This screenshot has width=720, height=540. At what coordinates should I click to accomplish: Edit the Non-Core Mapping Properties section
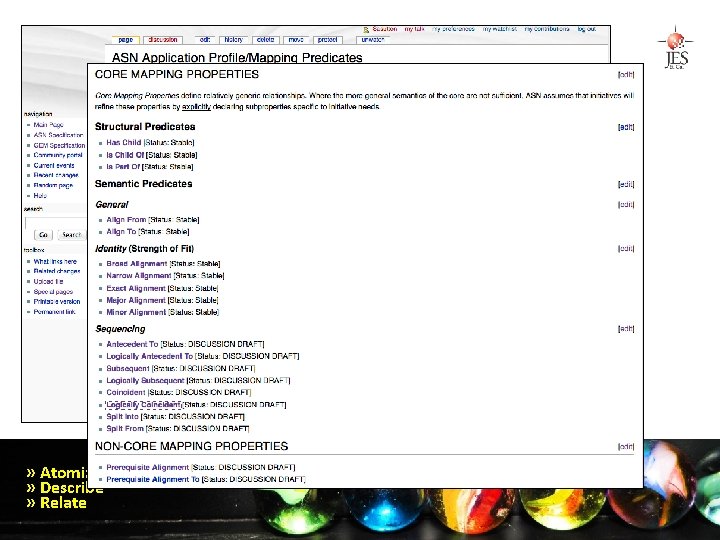[x=626, y=446]
